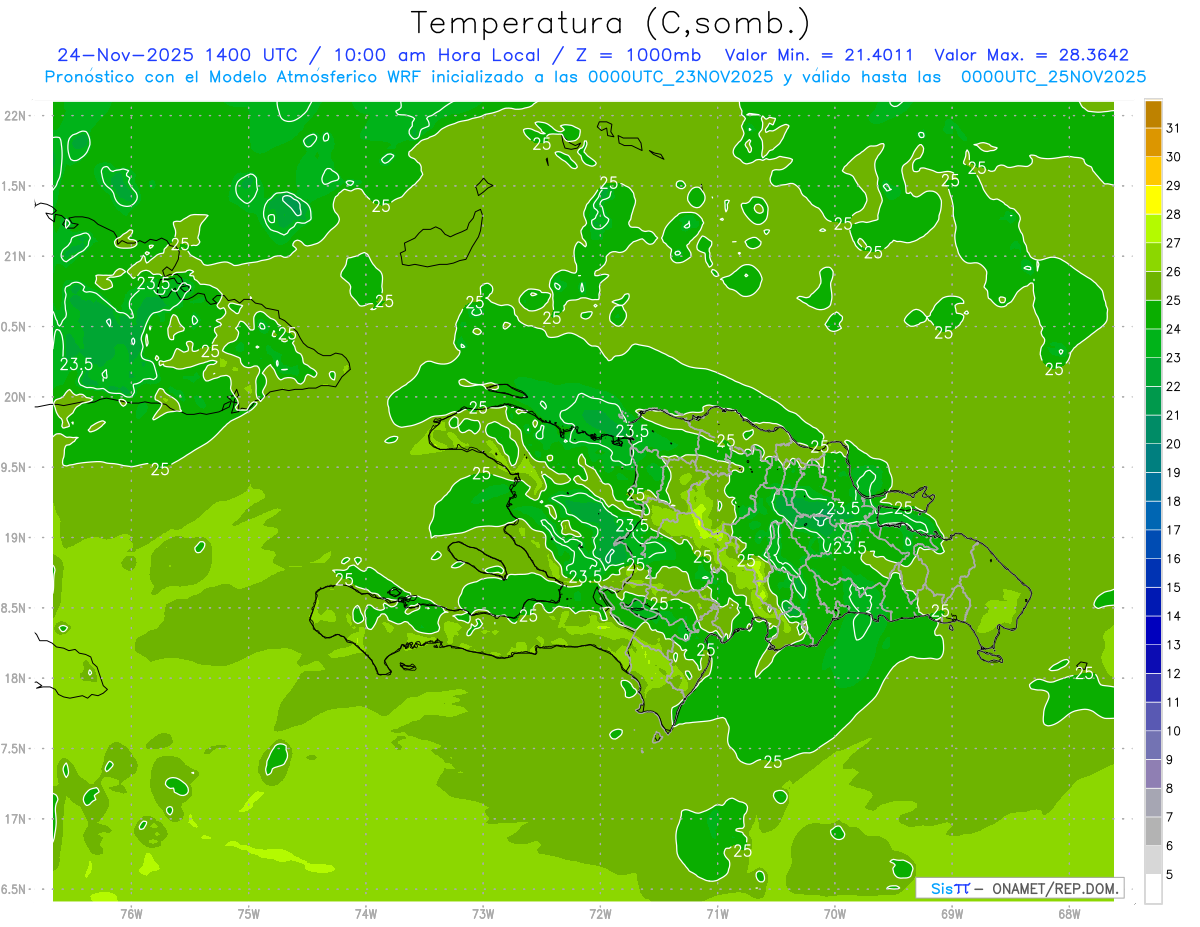Click the '72W' longitude axis label
The image size is (1200, 927).
coord(600,913)
